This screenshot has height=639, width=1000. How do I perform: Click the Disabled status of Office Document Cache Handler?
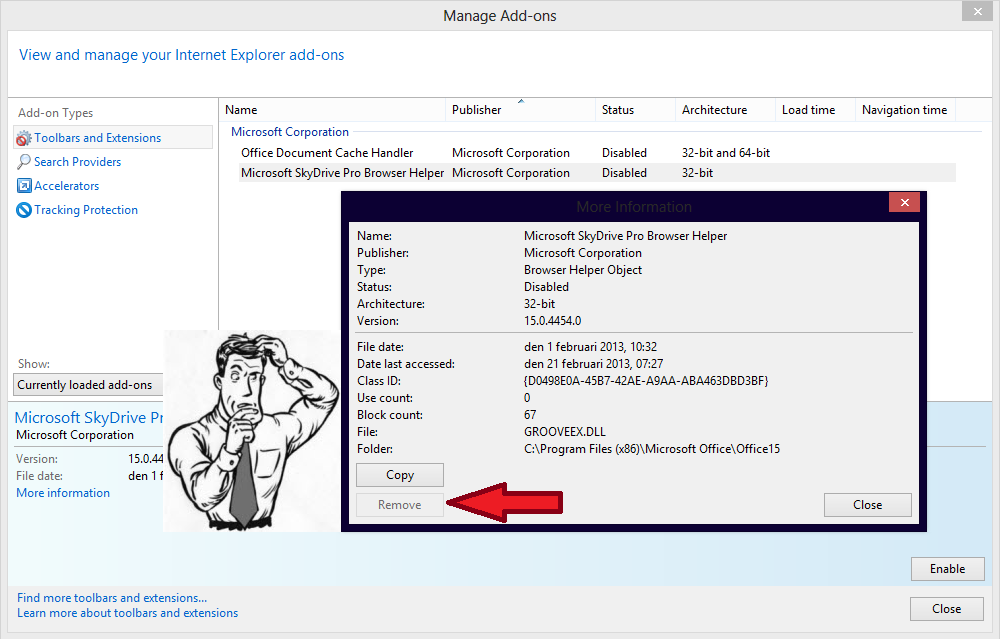click(x=624, y=153)
